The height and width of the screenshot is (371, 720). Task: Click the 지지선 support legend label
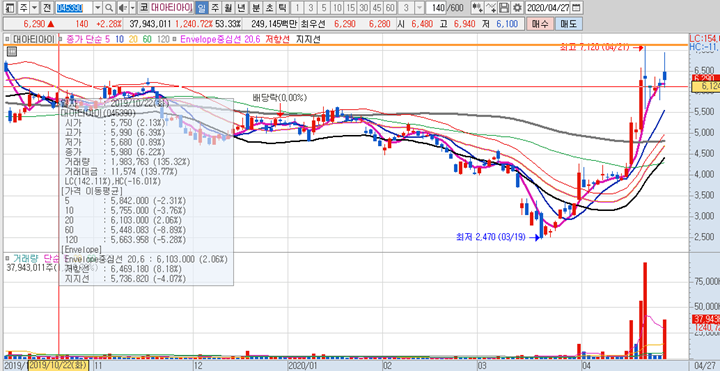308,39
